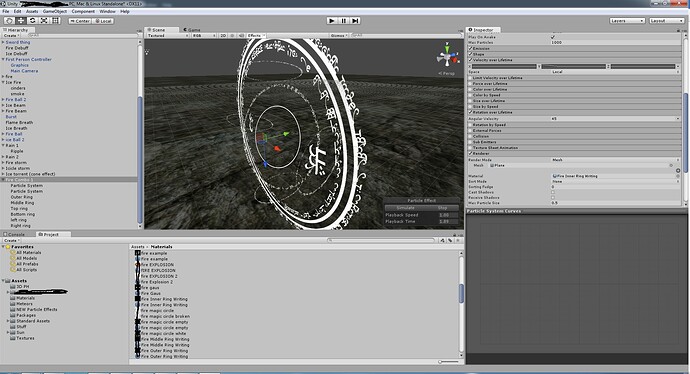
Task: Click the scene orientation gizmo
Action: [448, 56]
